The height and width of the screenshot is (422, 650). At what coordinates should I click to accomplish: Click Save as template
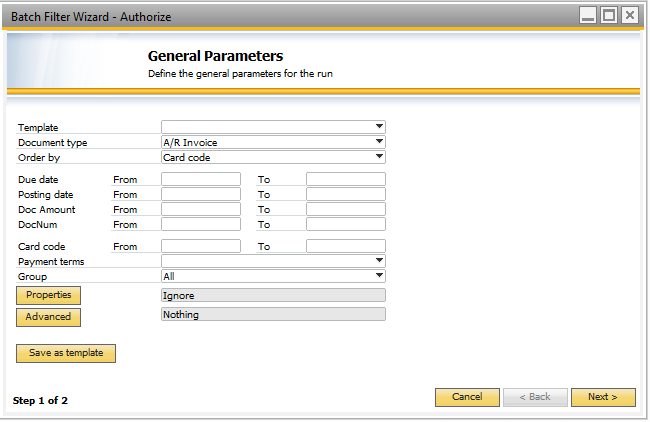pos(66,353)
